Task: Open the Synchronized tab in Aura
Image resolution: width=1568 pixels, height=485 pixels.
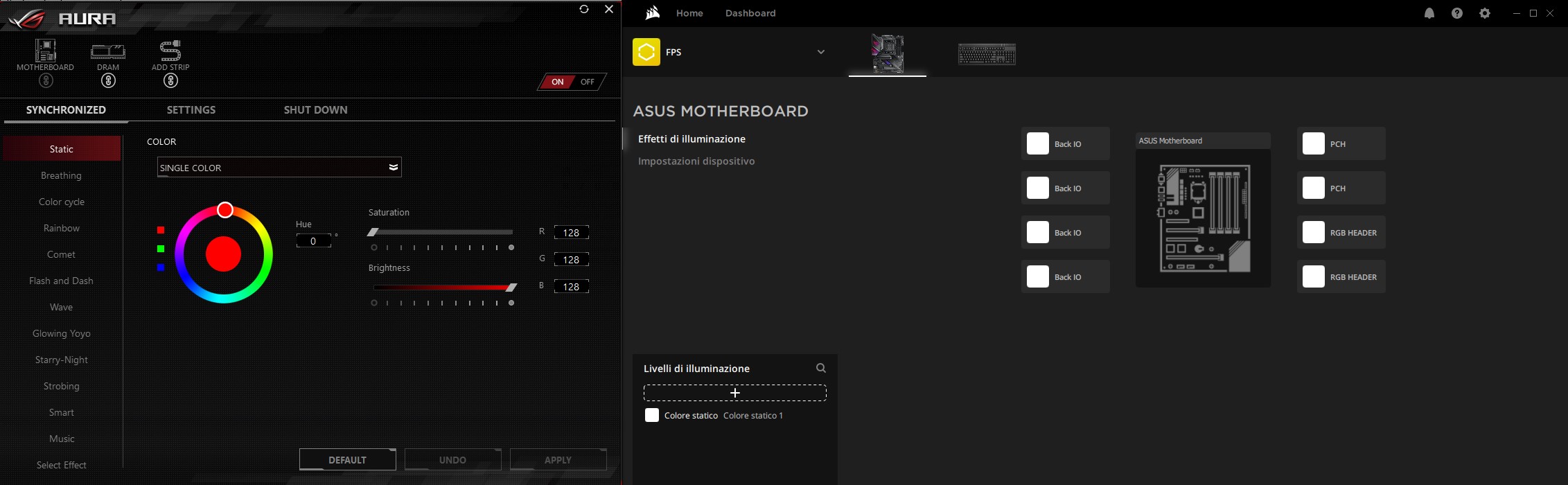Action: point(66,110)
